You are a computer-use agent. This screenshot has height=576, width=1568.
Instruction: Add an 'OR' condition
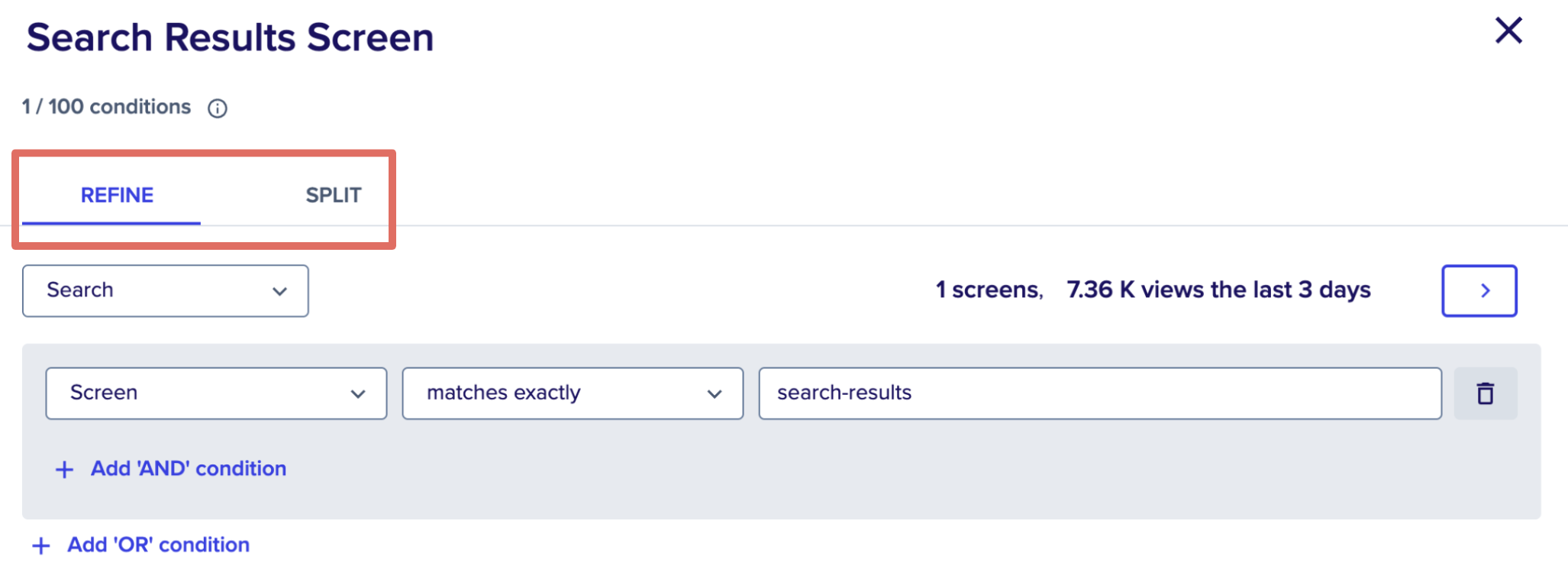[x=158, y=545]
